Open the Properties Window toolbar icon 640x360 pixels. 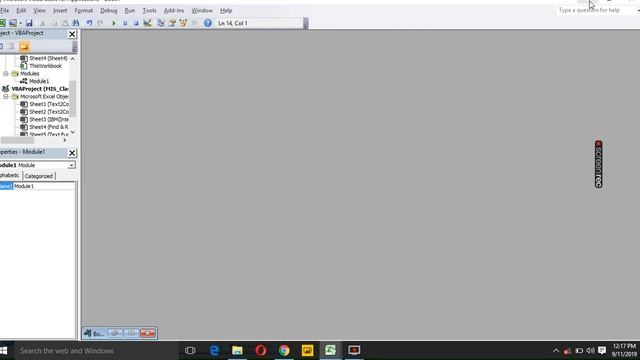(x=172, y=23)
